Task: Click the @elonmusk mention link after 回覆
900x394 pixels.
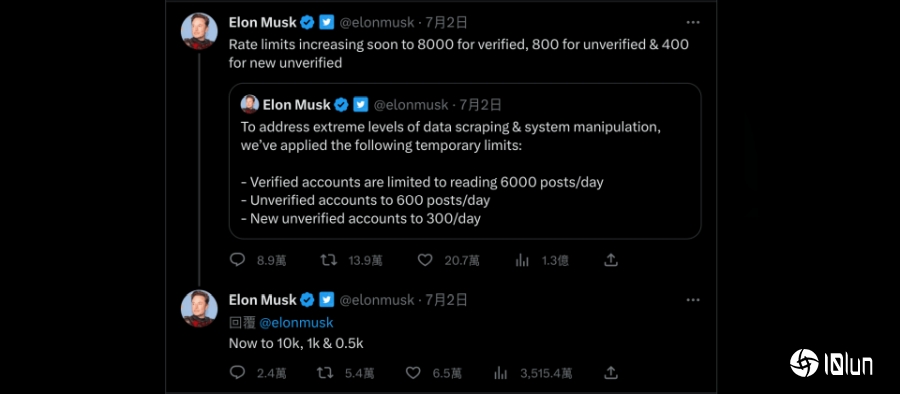Action: [x=296, y=323]
